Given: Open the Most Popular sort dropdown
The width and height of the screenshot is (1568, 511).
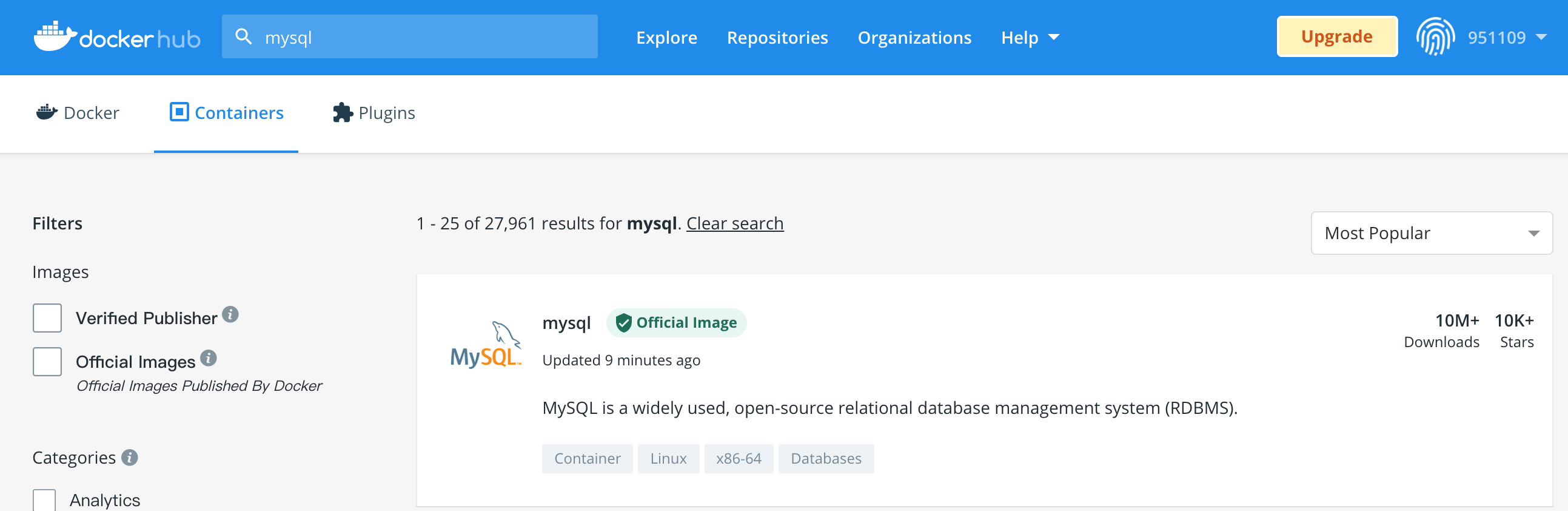Looking at the screenshot, I should click(x=1431, y=233).
